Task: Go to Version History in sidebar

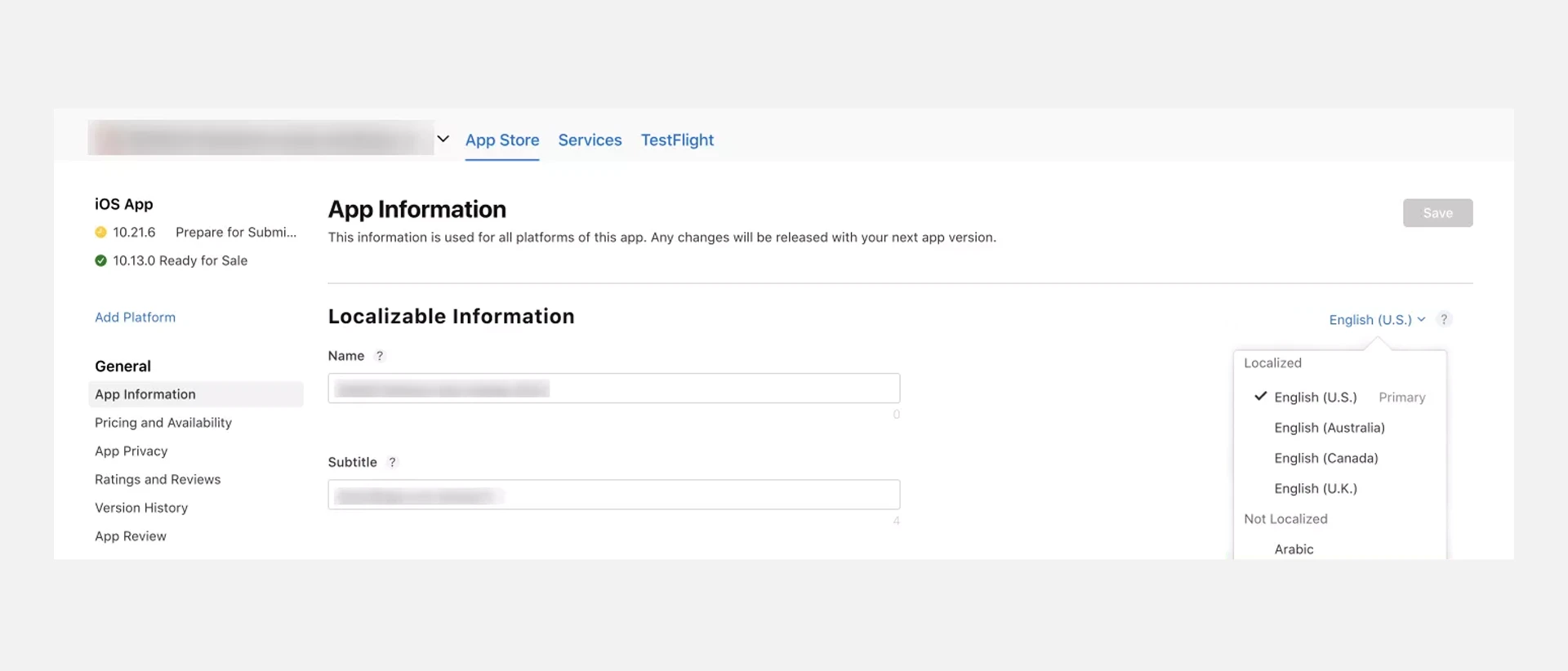Action: pyautogui.click(x=141, y=508)
